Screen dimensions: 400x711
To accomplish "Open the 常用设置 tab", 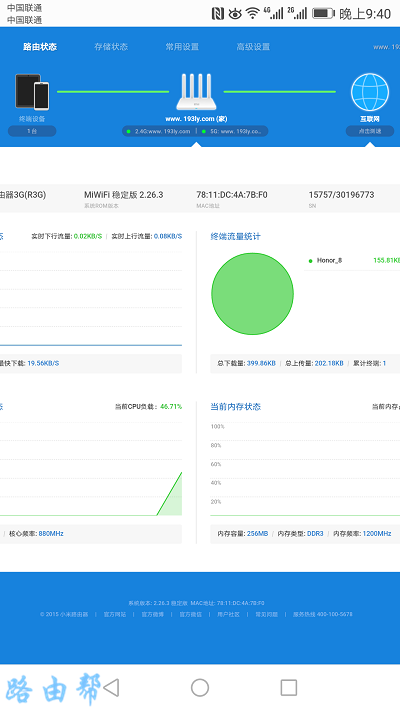I will (x=182, y=47).
